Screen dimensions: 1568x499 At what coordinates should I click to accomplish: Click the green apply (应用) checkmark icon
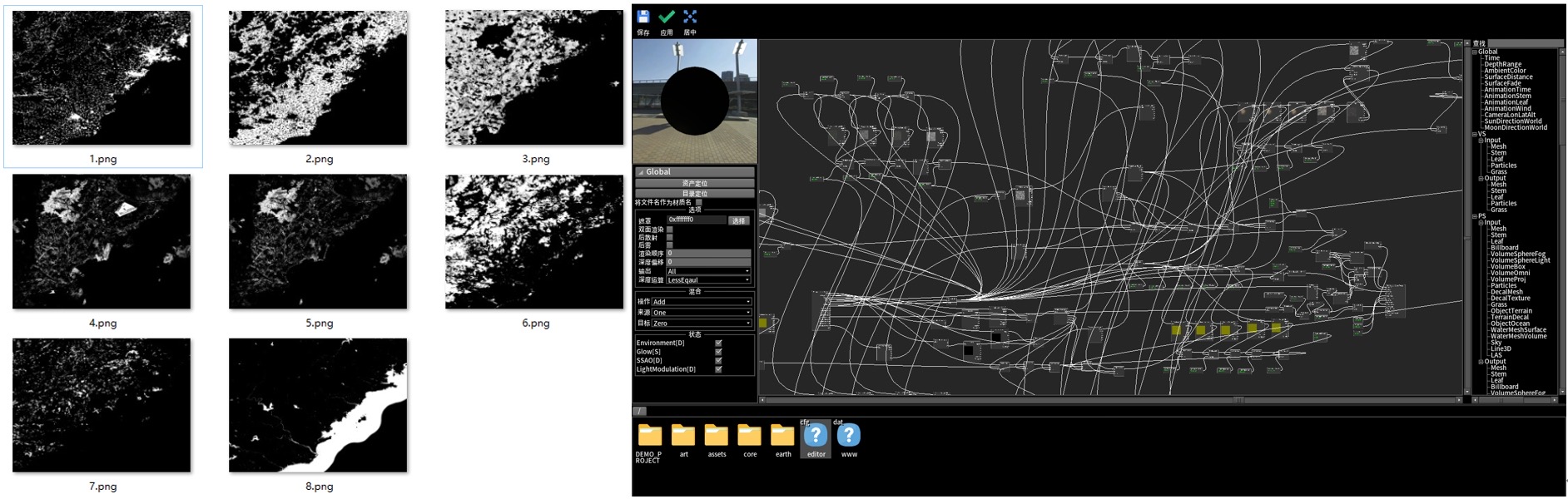tap(666, 17)
